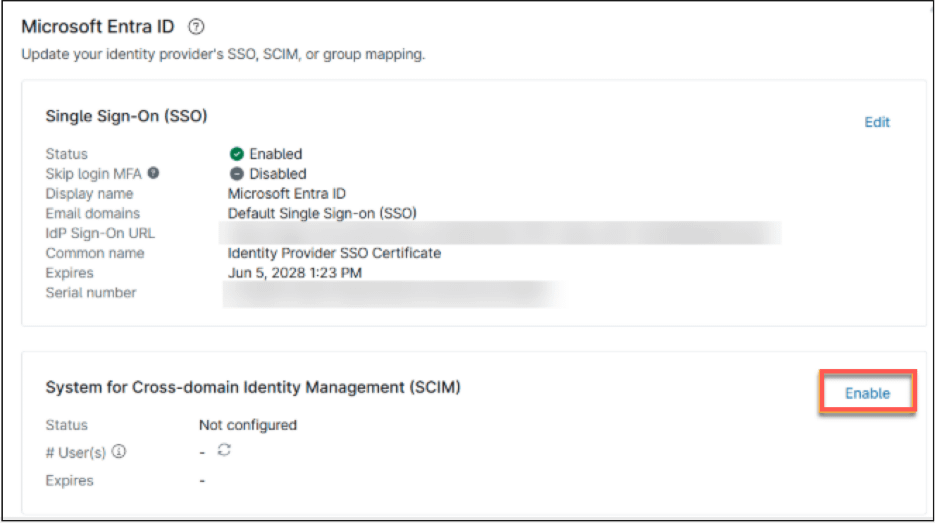Click the 'Email domains' label
The image size is (936, 523).
[93, 213]
